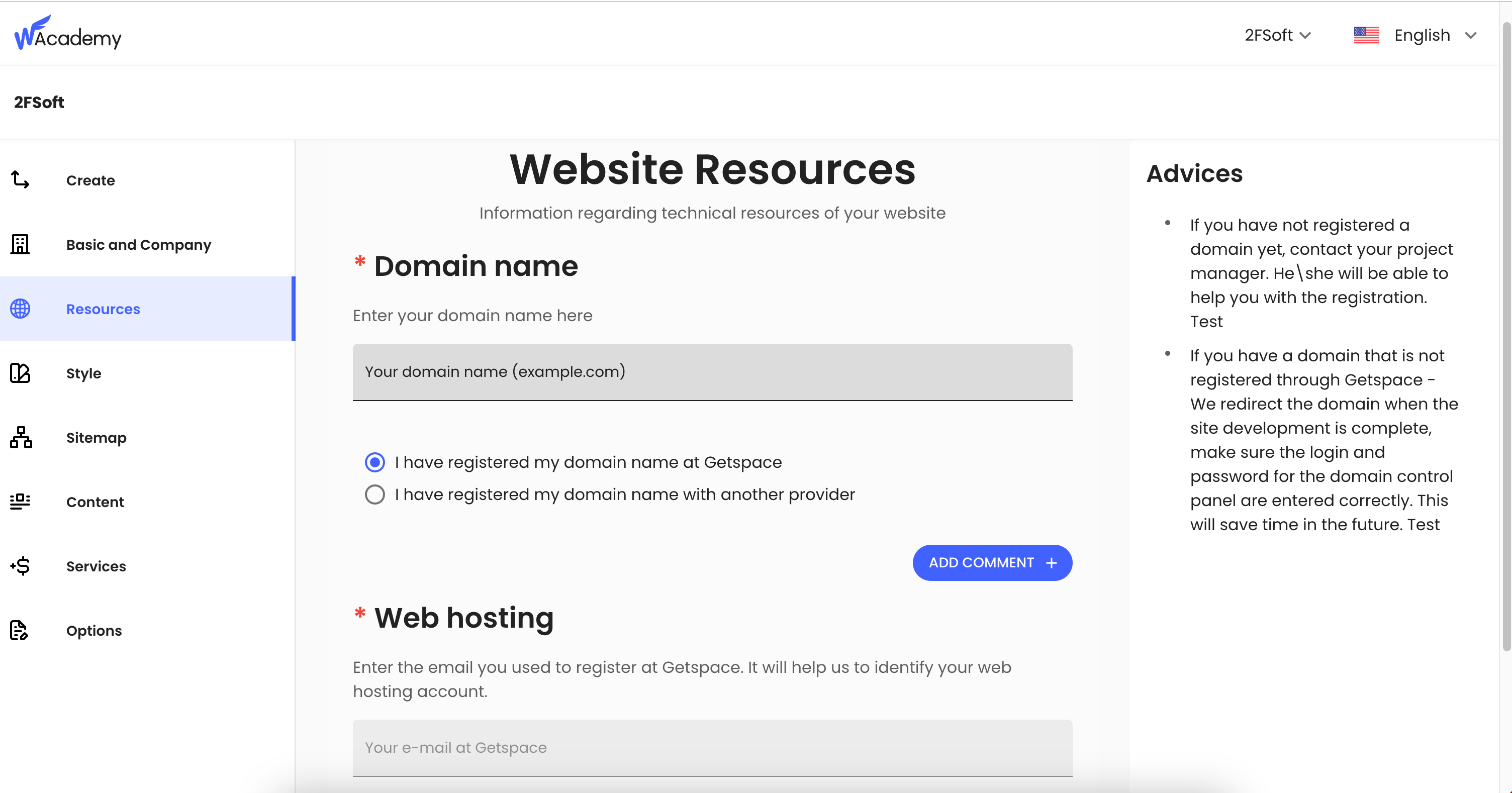1512x793 pixels.
Task: Select registered at Getspace radio option
Action: point(374,462)
